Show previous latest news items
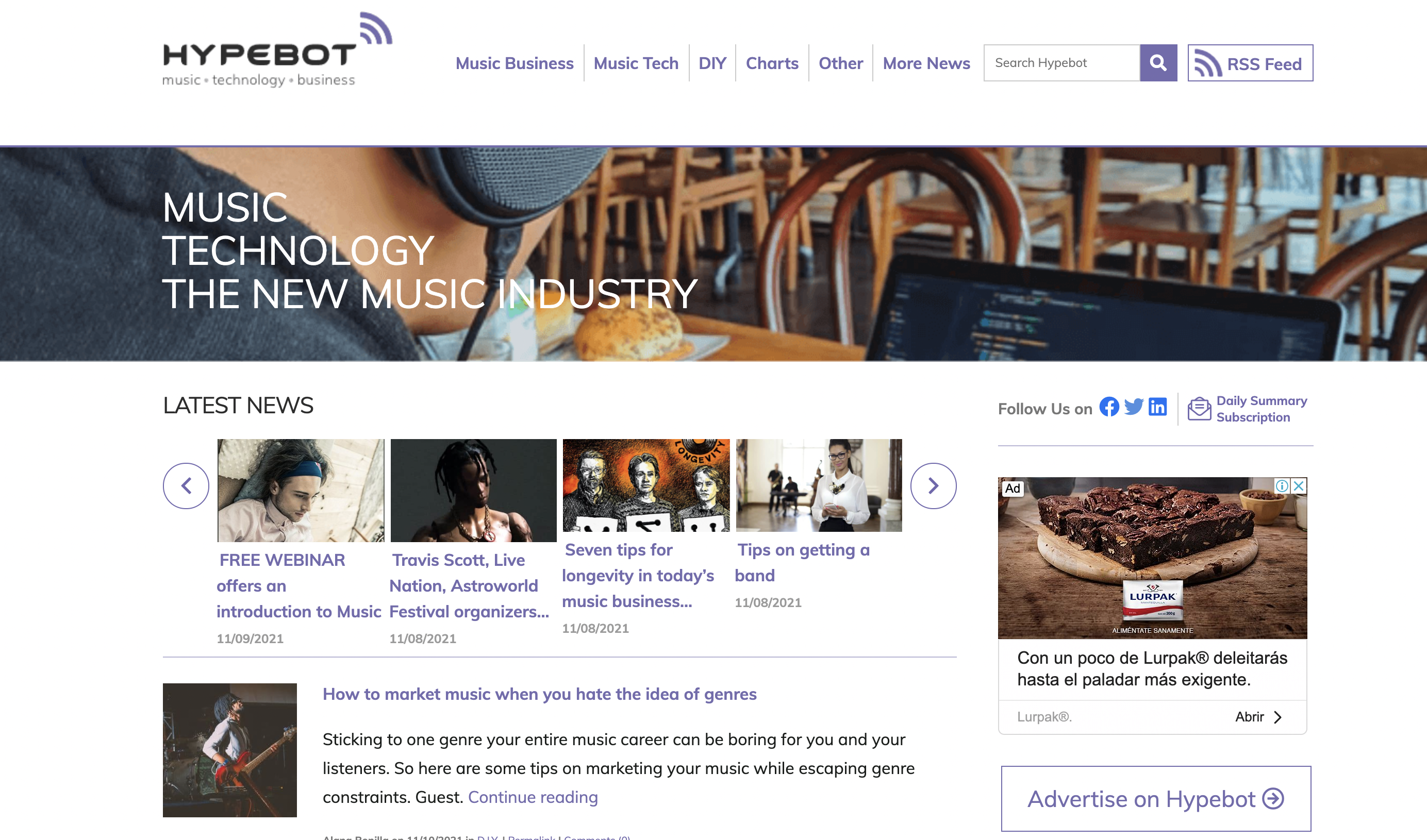This screenshot has width=1427, height=840. (186, 485)
